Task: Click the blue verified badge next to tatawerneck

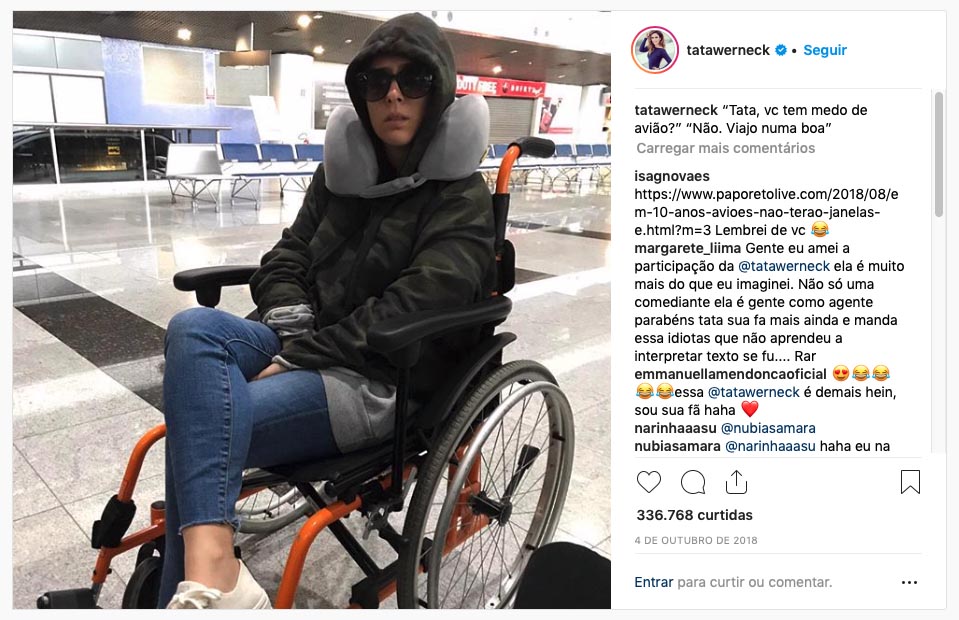Action: (x=781, y=50)
